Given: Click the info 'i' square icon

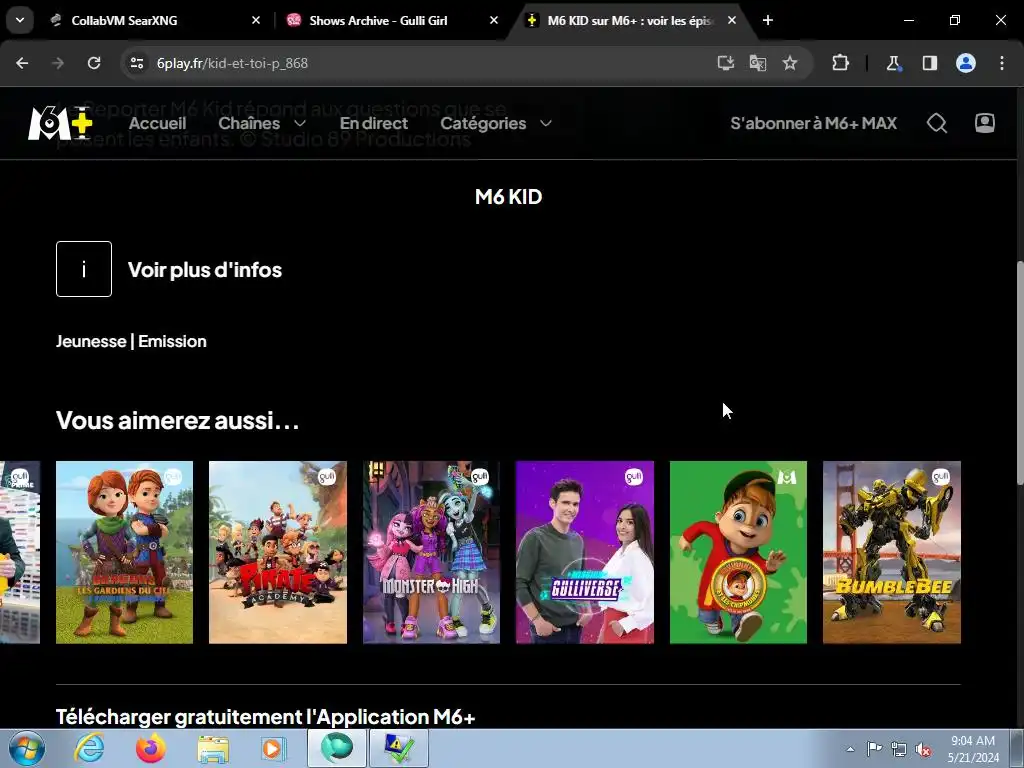Looking at the screenshot, I should tap(84, 269).
